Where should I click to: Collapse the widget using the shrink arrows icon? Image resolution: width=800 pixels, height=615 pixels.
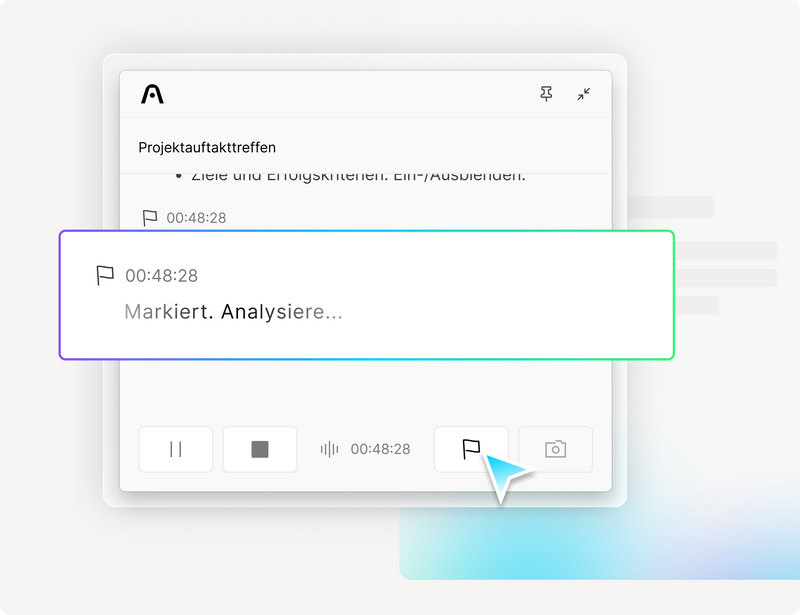coord(584,94)
